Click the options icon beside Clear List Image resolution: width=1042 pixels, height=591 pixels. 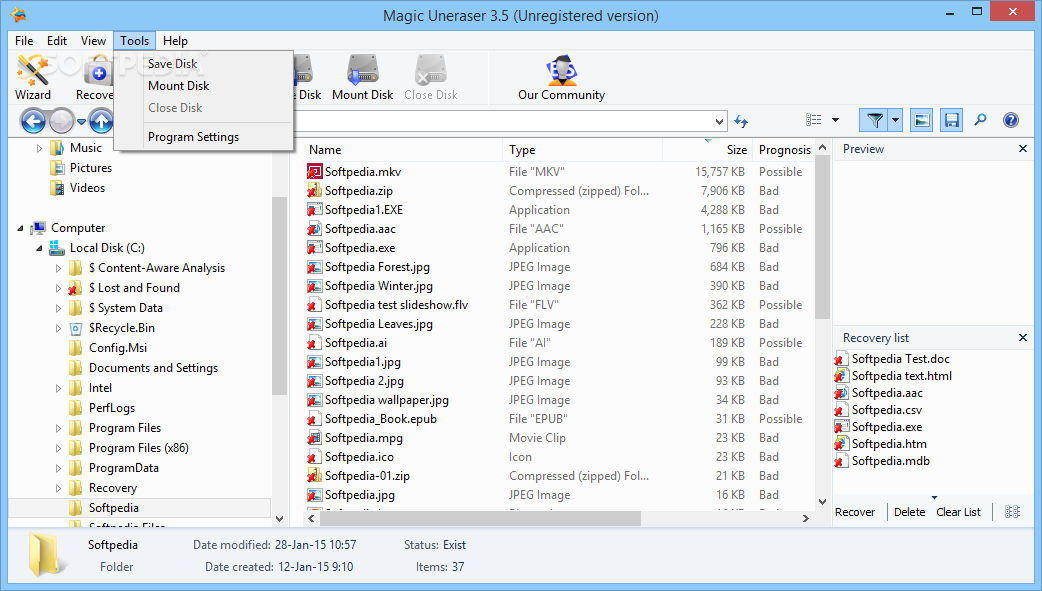(x=1012, y=512)
